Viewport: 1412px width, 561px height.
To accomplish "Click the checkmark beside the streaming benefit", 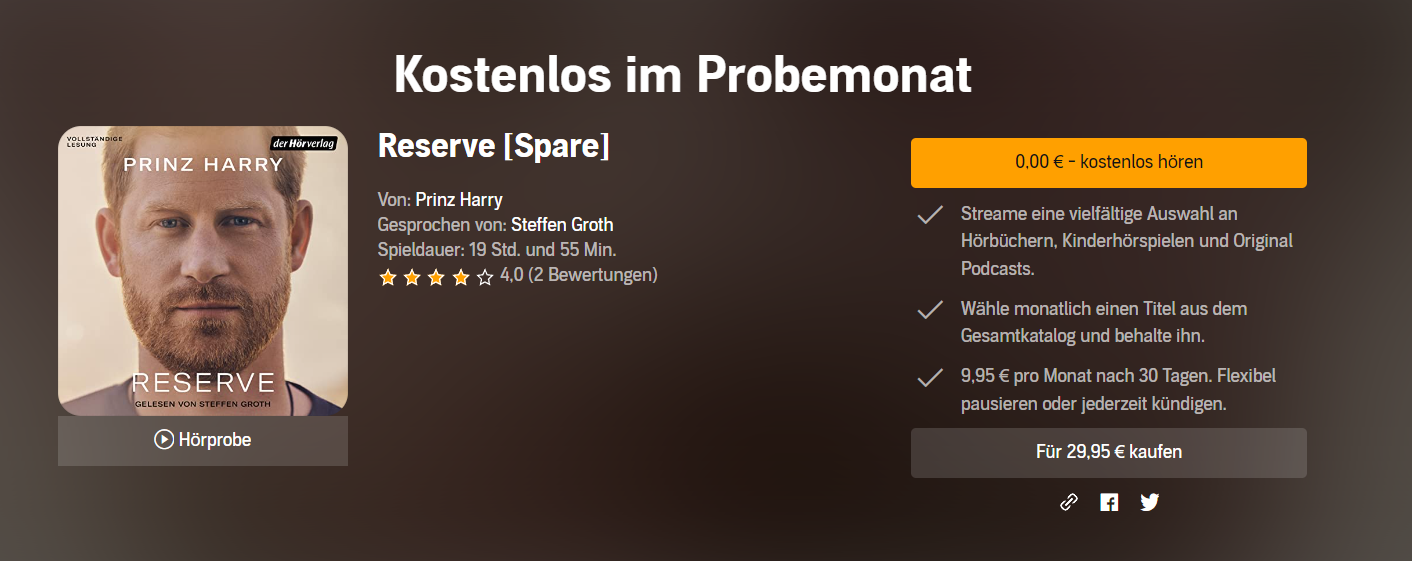I will pyautogui.click(x=931, y=215).
